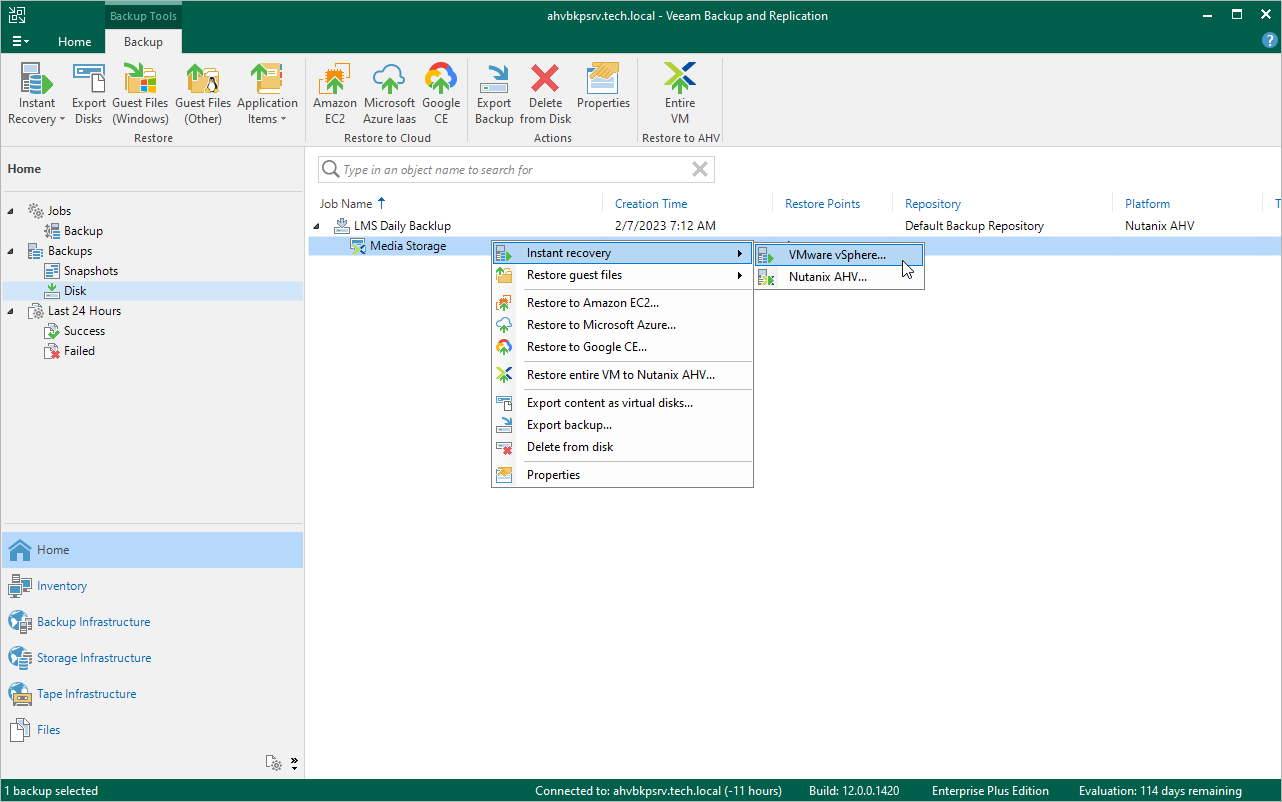Viewport: 1282px width, 802px height.
Task: Open the Backup Infrastructure view
Action: coord(152,622)
